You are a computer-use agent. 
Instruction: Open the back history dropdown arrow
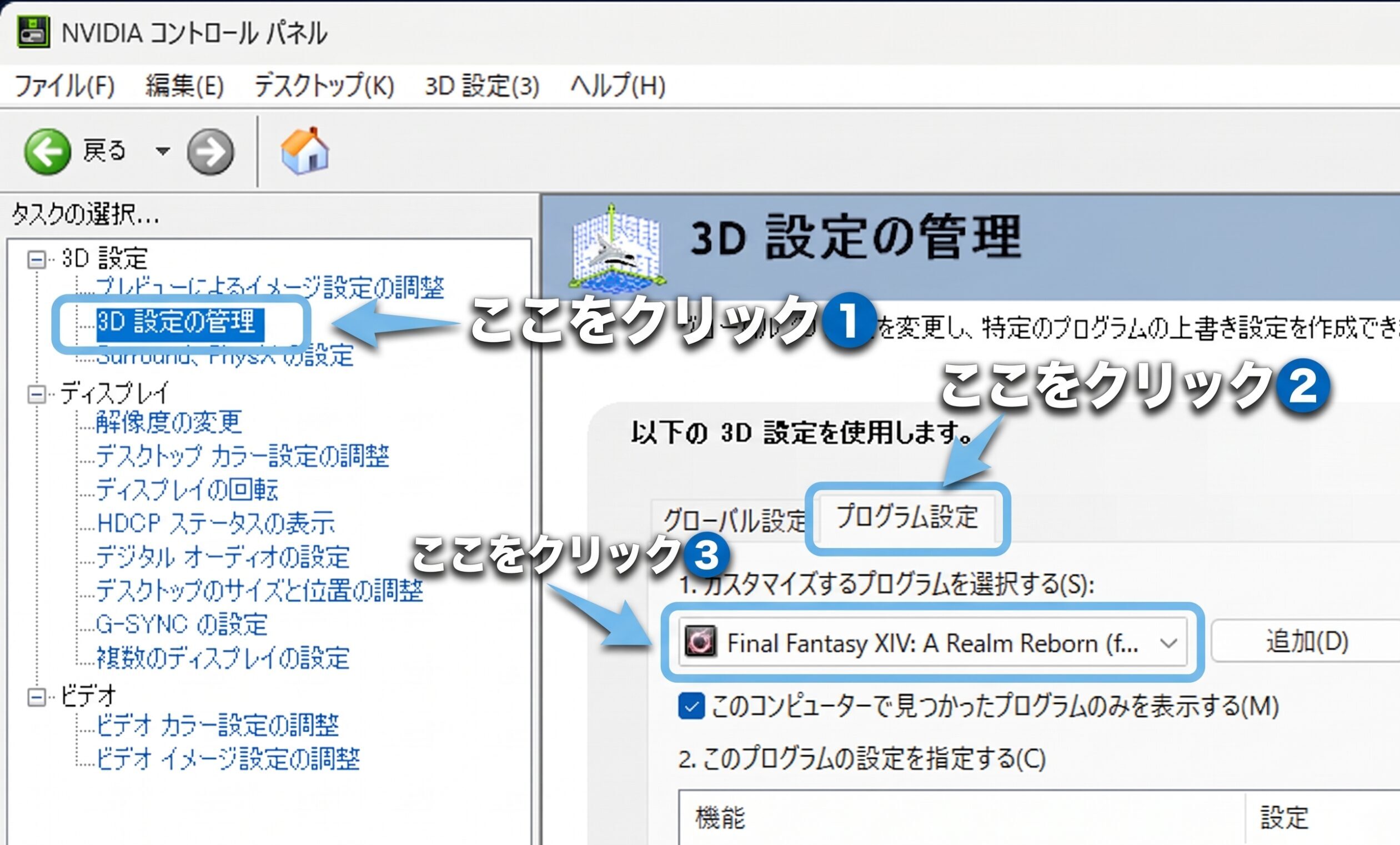point(163,151)
